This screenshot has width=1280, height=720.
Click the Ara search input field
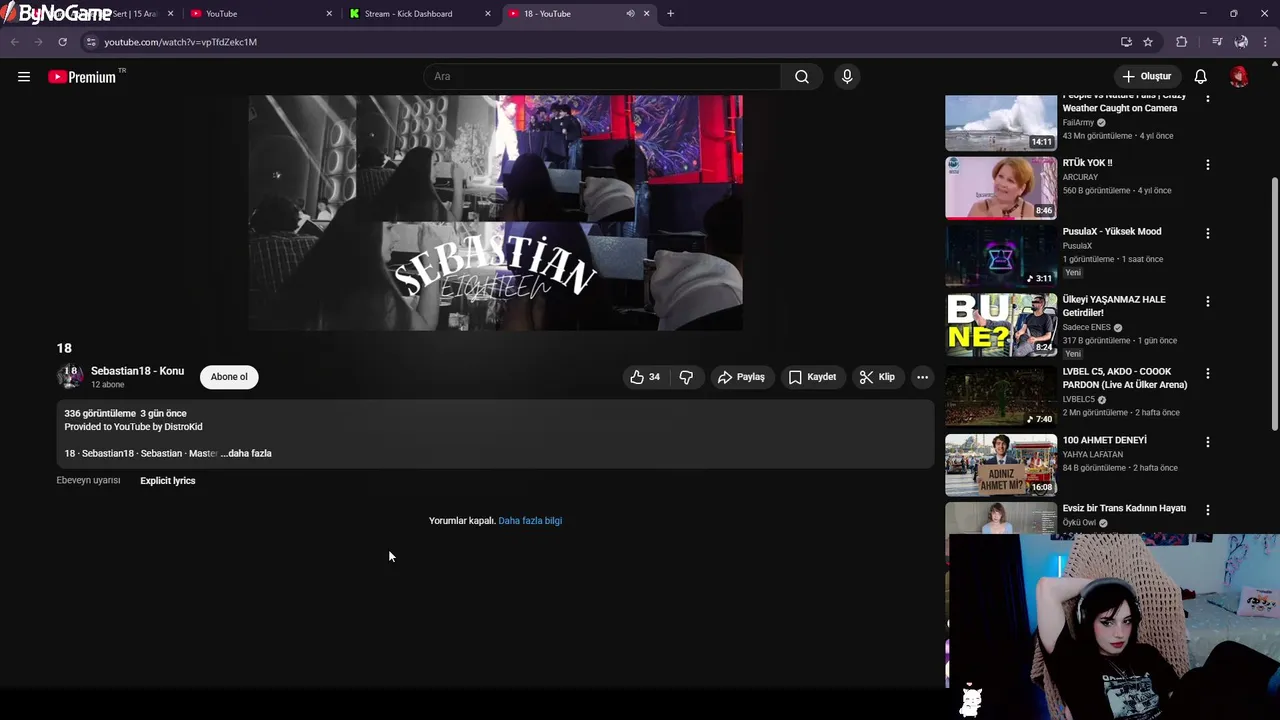(x=603, y=77)
